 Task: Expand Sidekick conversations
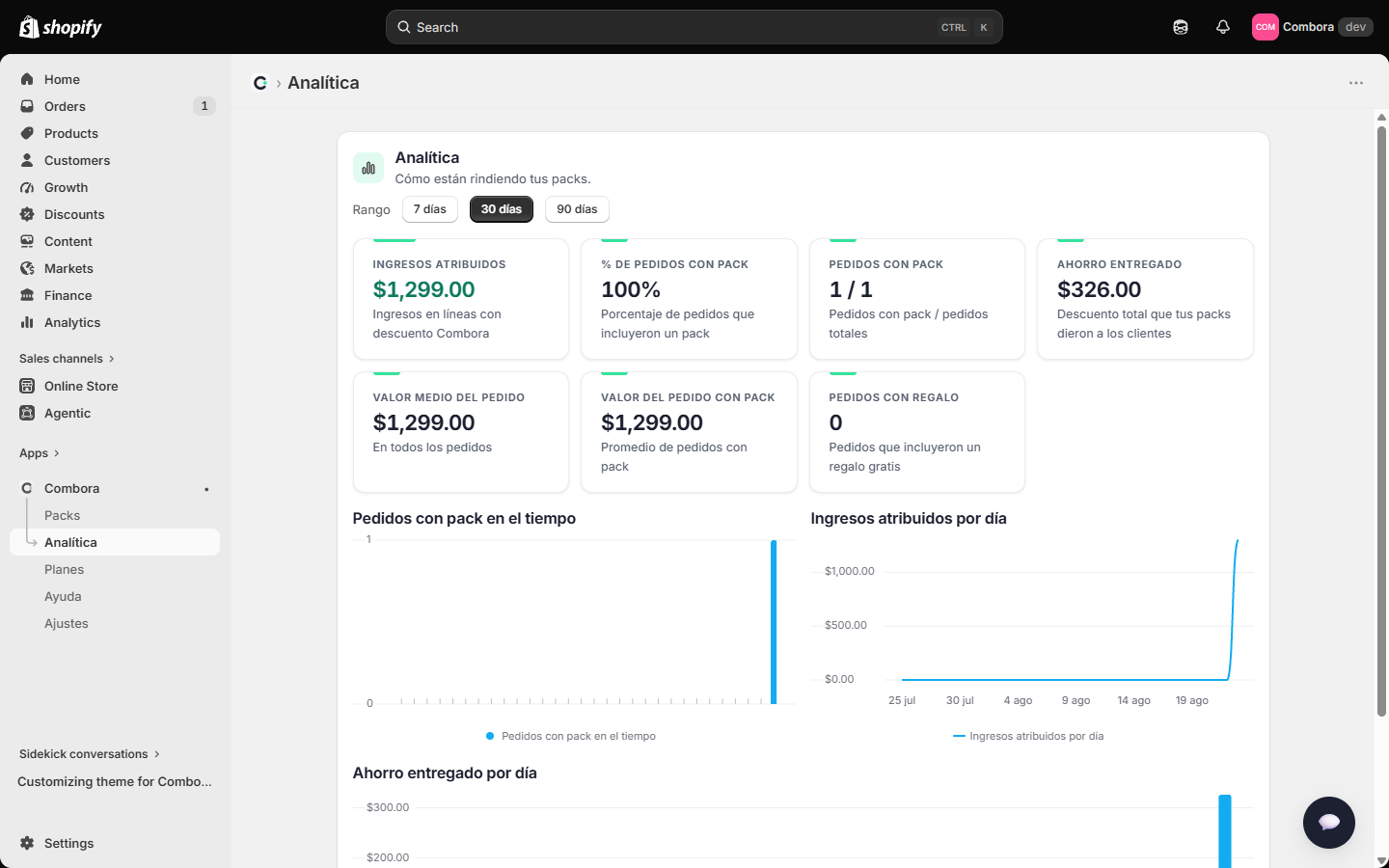[90, 754]
